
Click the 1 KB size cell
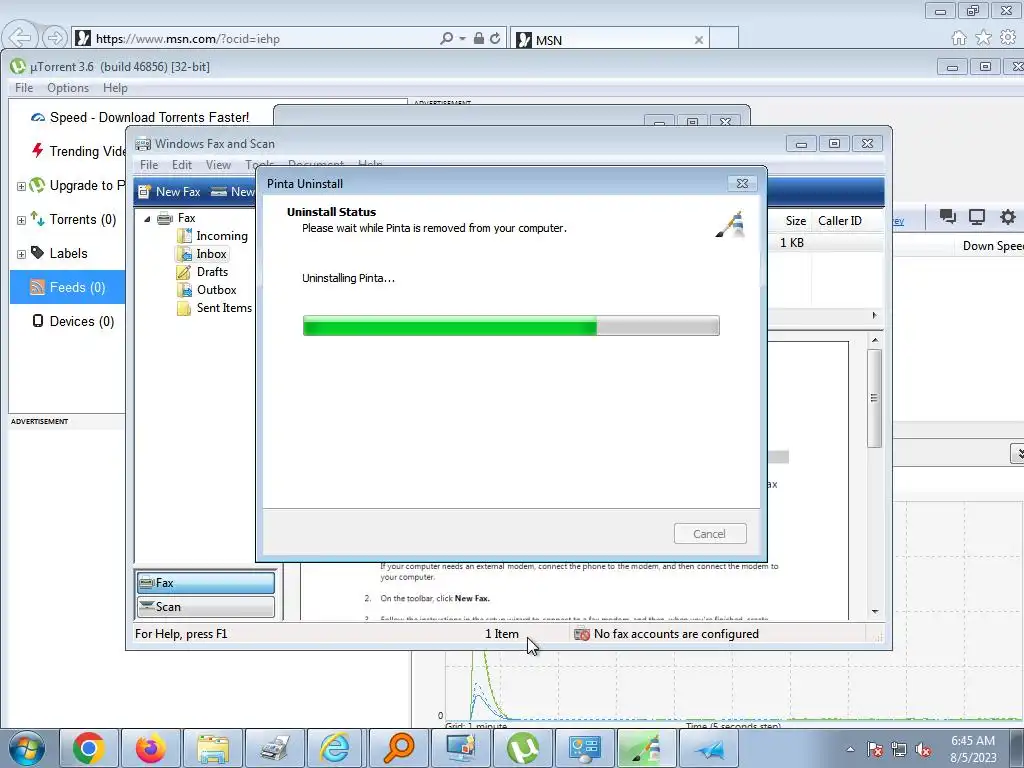pyautogui.click(x=792, y=243)
